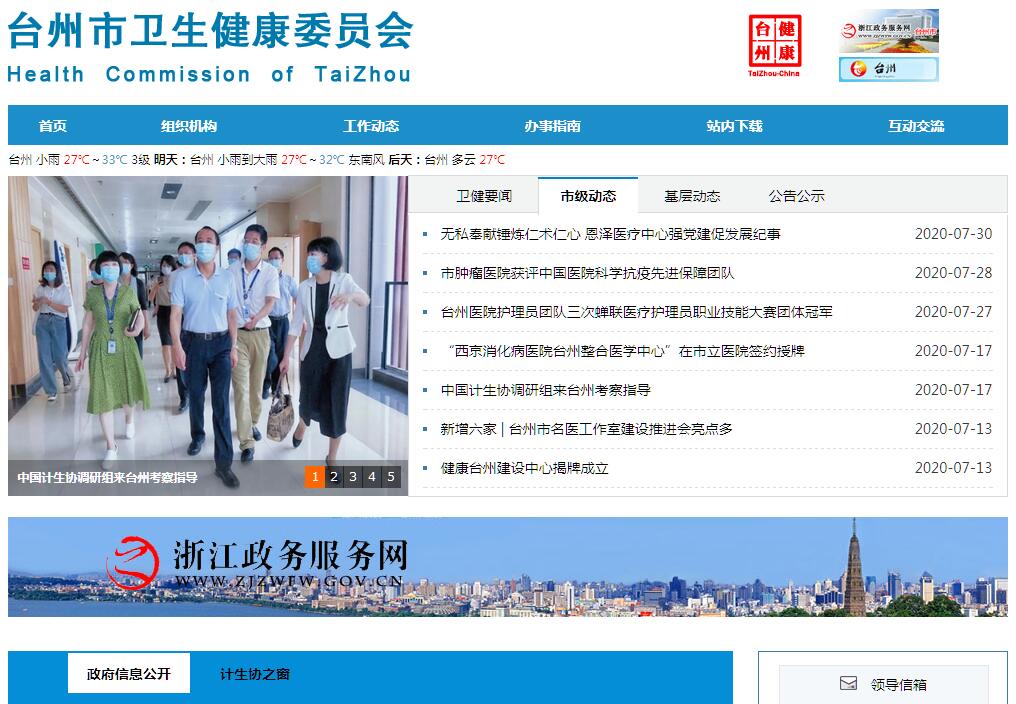
Task: Open 组织机构 in the navigation bar
Action: pyautogui.click(x=189, y=126)
